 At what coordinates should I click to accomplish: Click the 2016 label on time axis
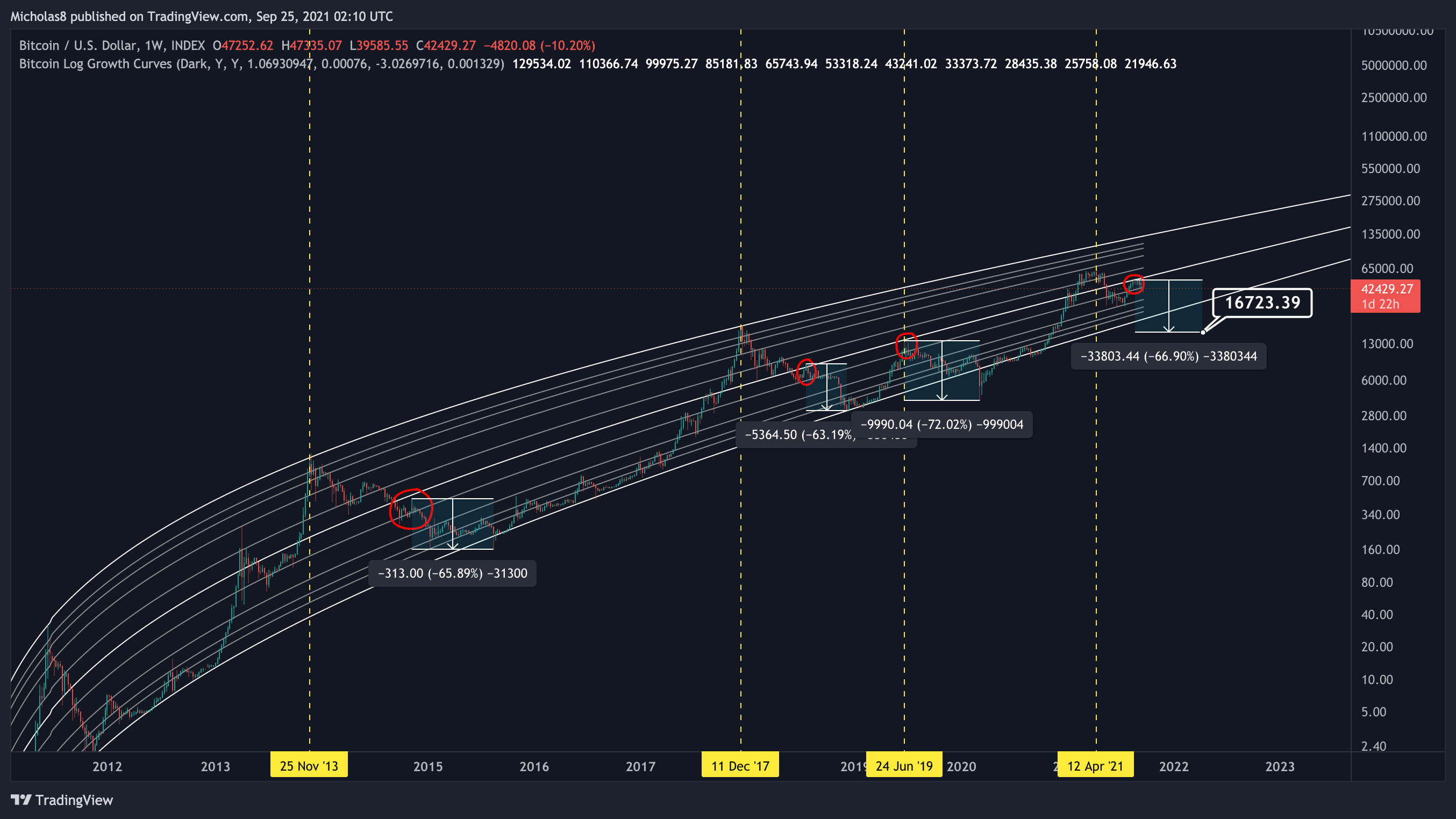[x=534, y=766]
